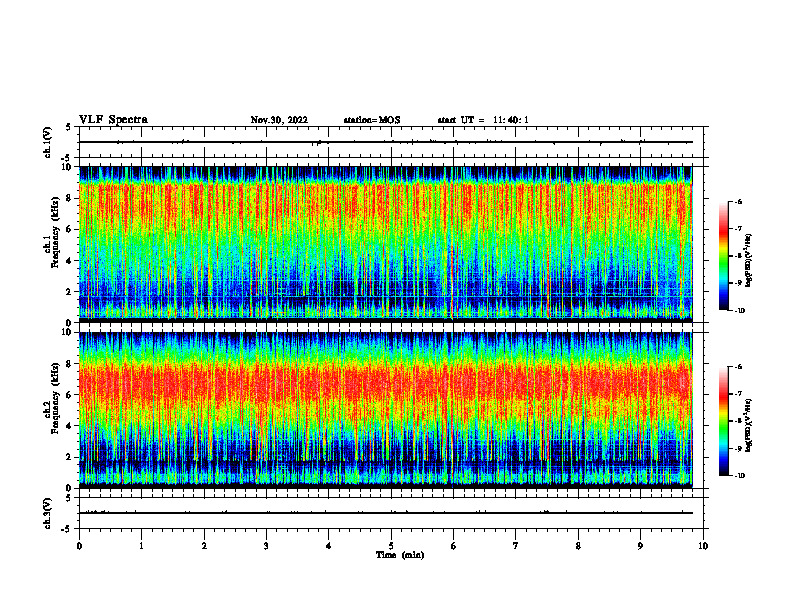Viewport: 792px width, 612px height.
Task: Click the "8" kHz tick on ch.1 frequency axis
Action: [x=69, y=198]
